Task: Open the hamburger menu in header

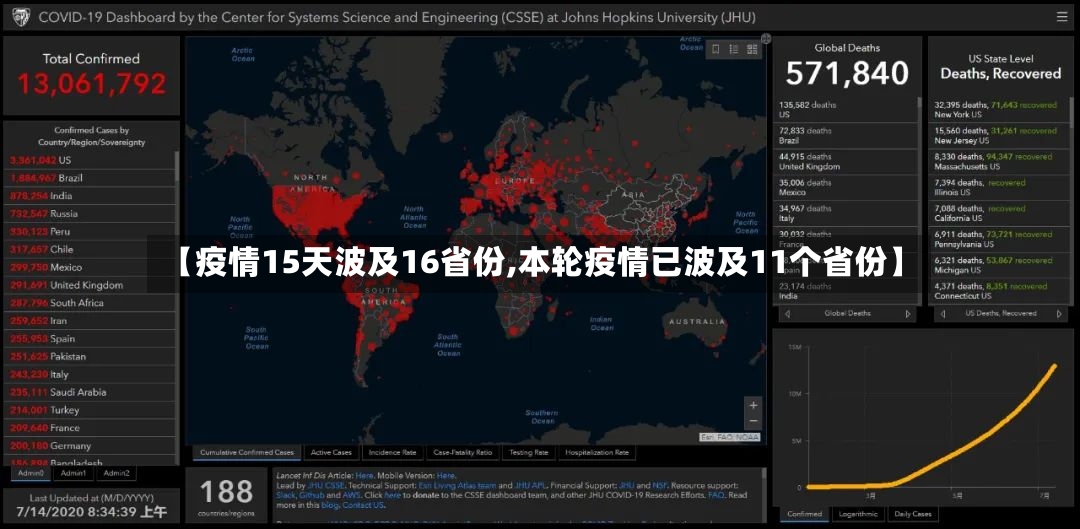Action: pos(1063,17)
